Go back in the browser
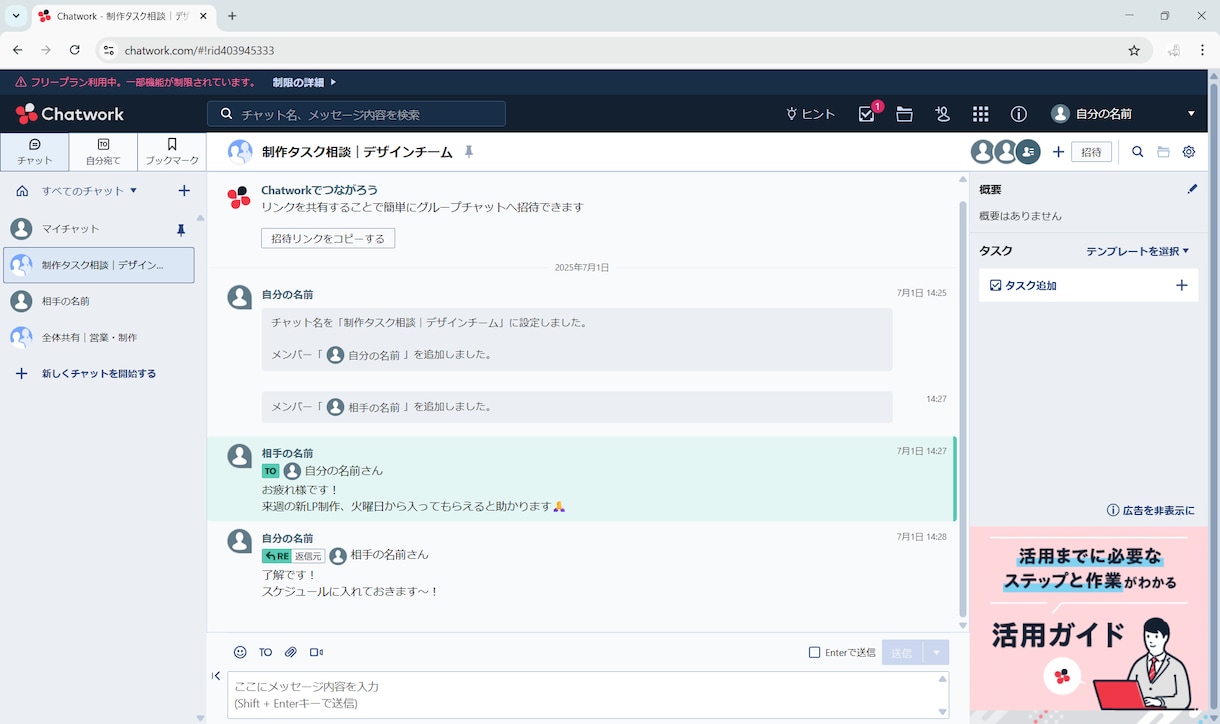 17,50
